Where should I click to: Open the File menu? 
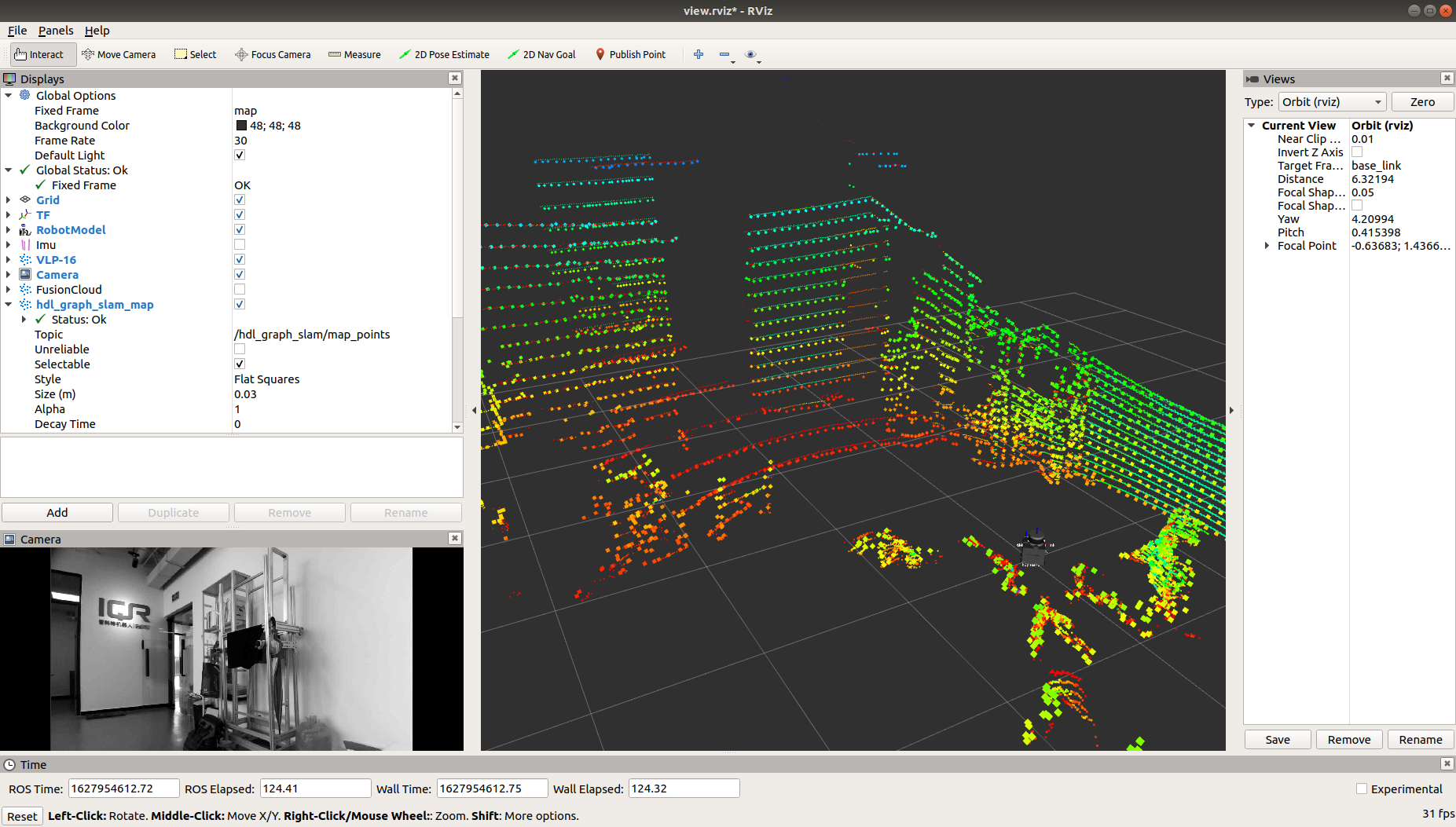tap(17, 31)
